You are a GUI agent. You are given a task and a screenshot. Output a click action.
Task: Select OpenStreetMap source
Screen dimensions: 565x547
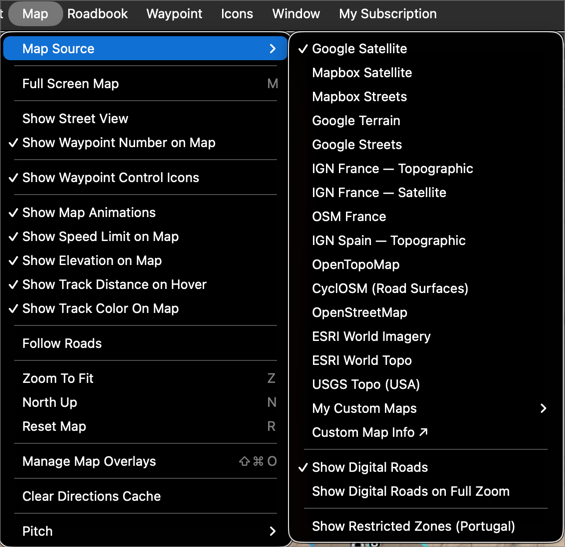[426, 312]
